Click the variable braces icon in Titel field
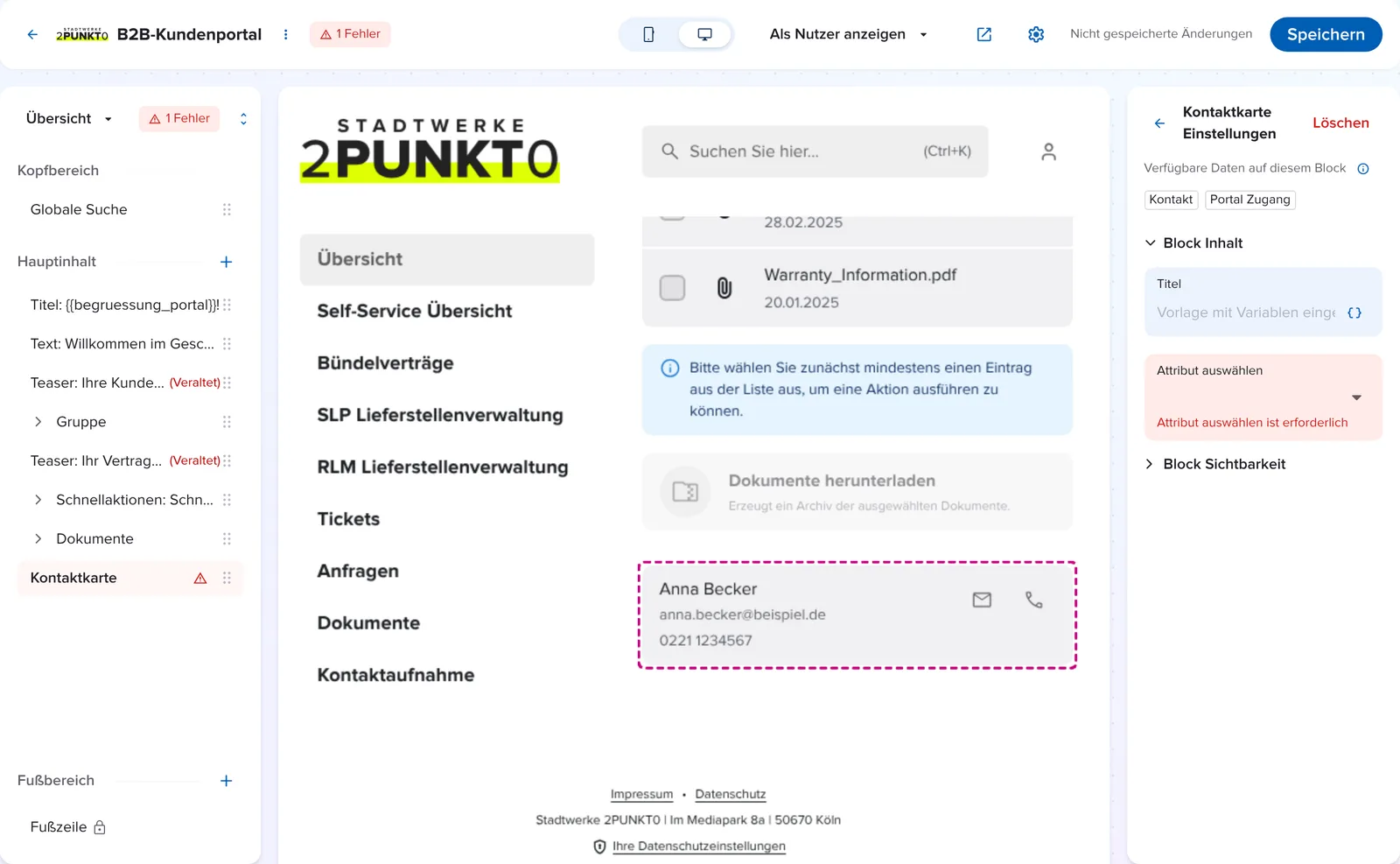This screenshot has width=1400, height=864. pos(1354,313)
